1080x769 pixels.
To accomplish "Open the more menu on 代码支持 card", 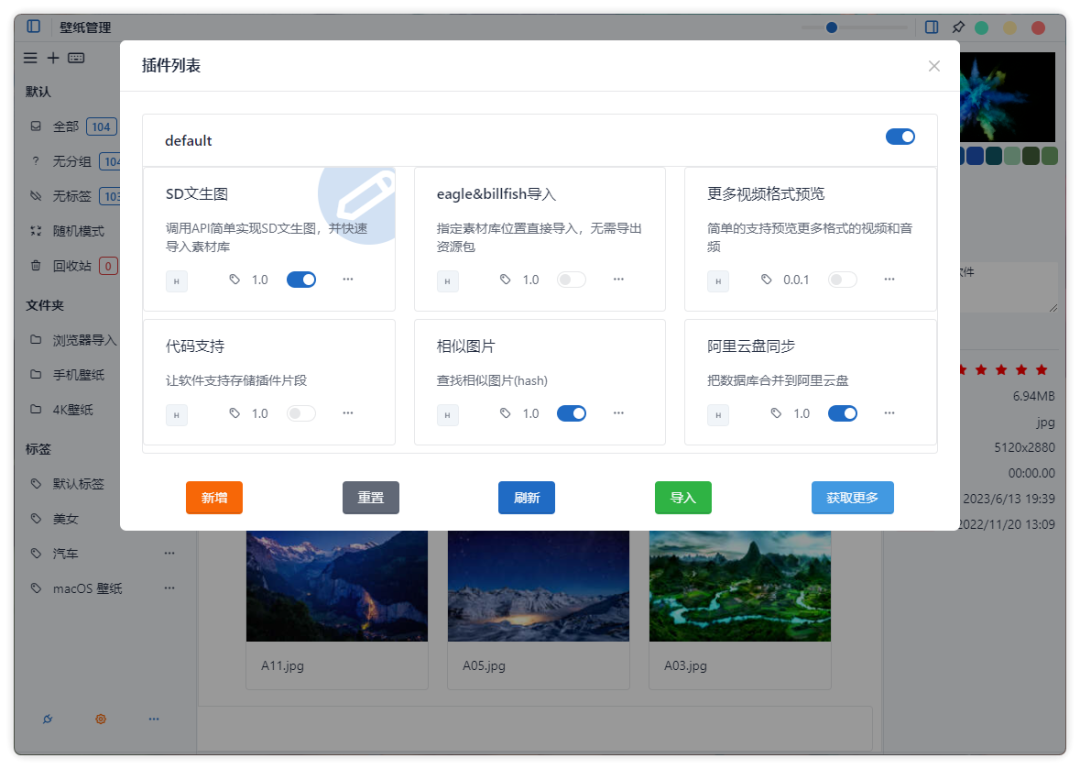I will pos(348,413).
